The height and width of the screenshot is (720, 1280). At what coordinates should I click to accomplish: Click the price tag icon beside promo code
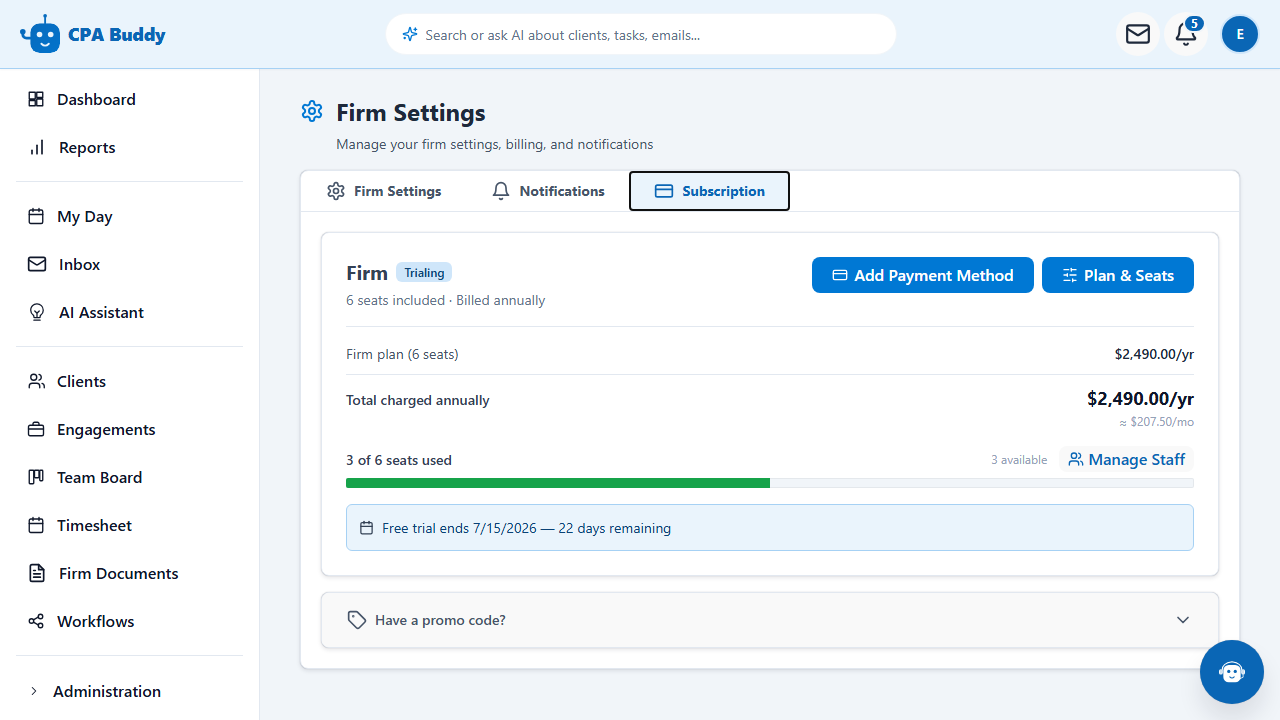357,620
